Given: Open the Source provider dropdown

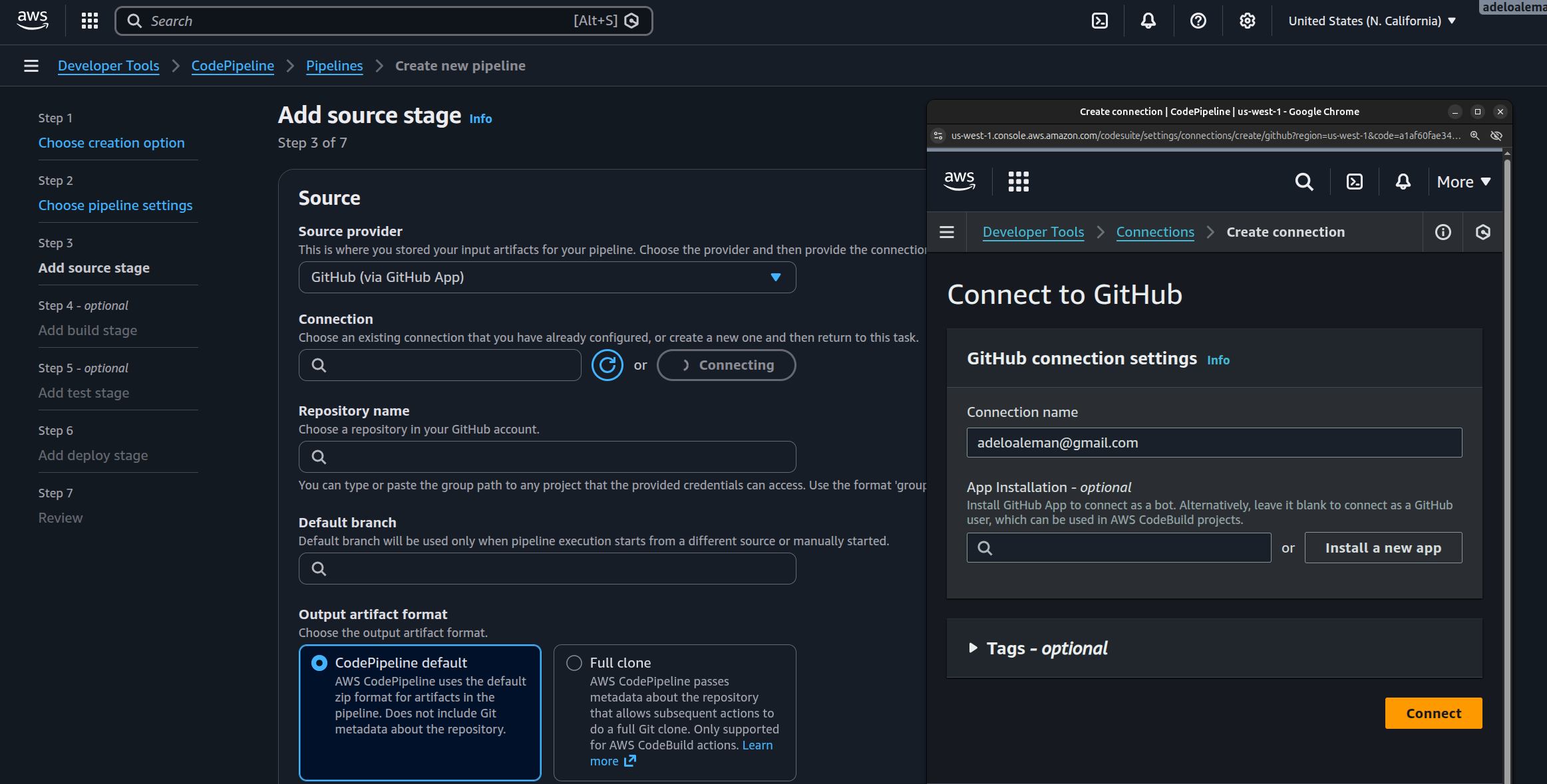Looking at the screenshot, I should coord(547,277).
